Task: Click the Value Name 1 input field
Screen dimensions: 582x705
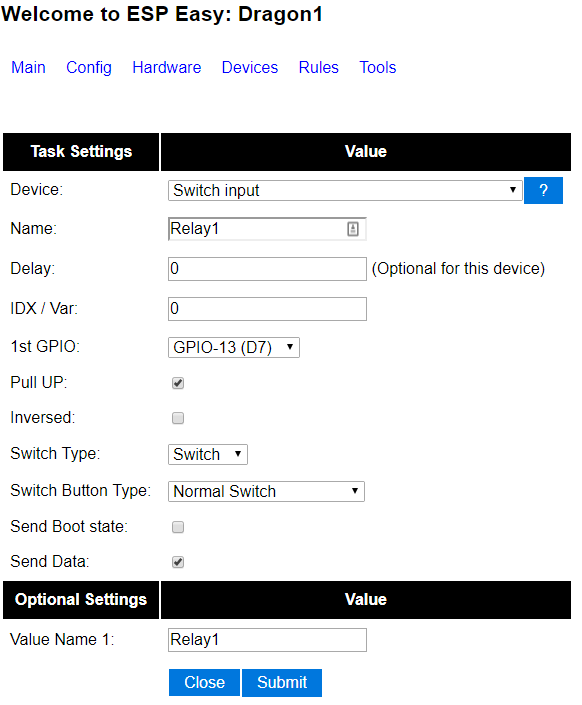Action: pyautogui.click(x=267, y=640)
